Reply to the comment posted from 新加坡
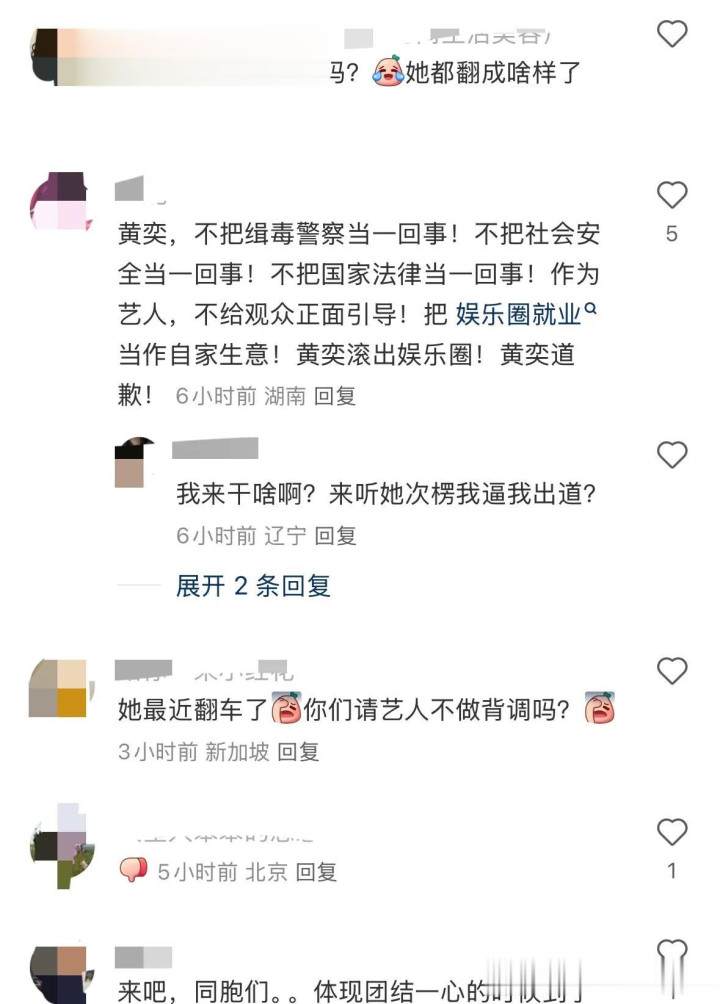This screenshot has height=1004, width=720. [x=298, y=752]
